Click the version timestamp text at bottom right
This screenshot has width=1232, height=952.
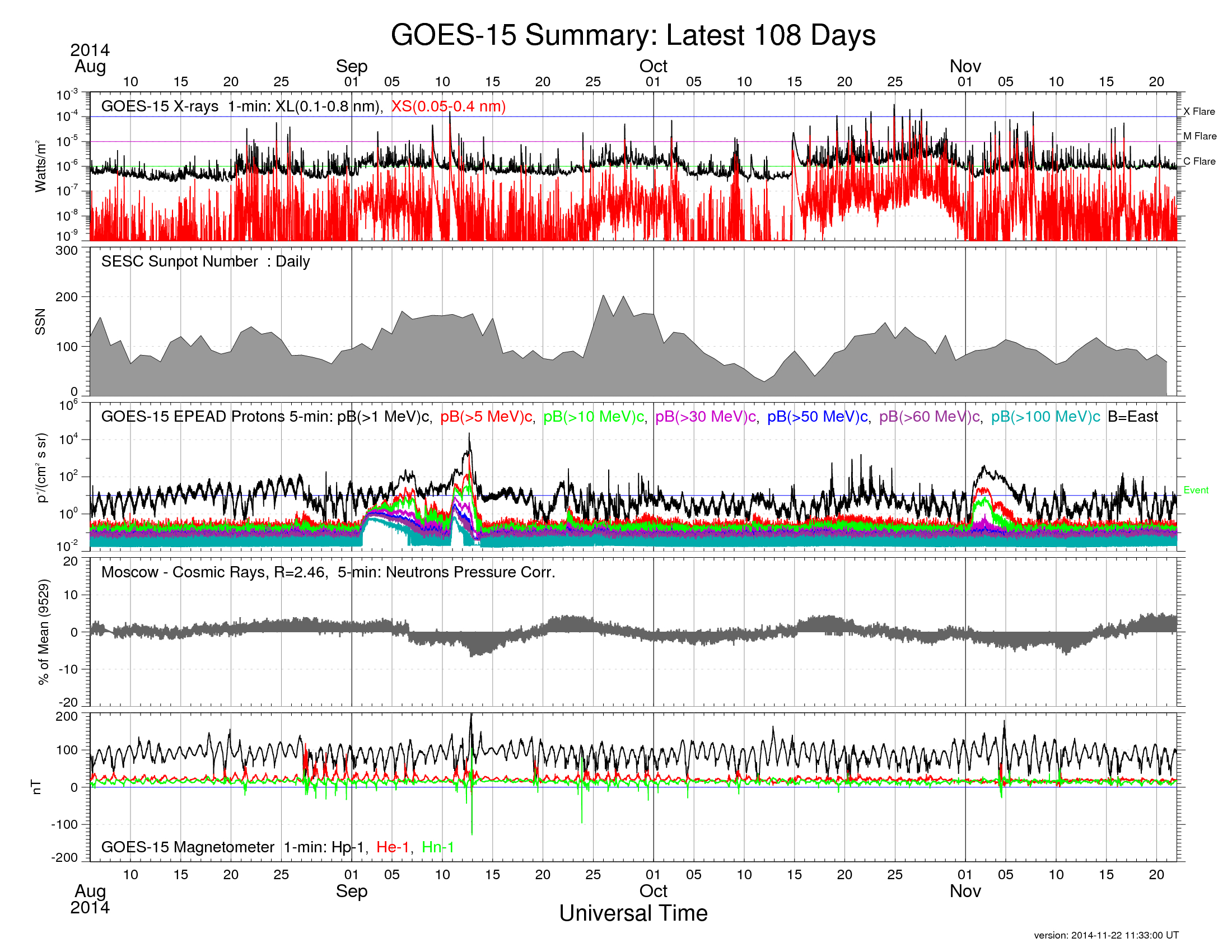coord(1105,935)
